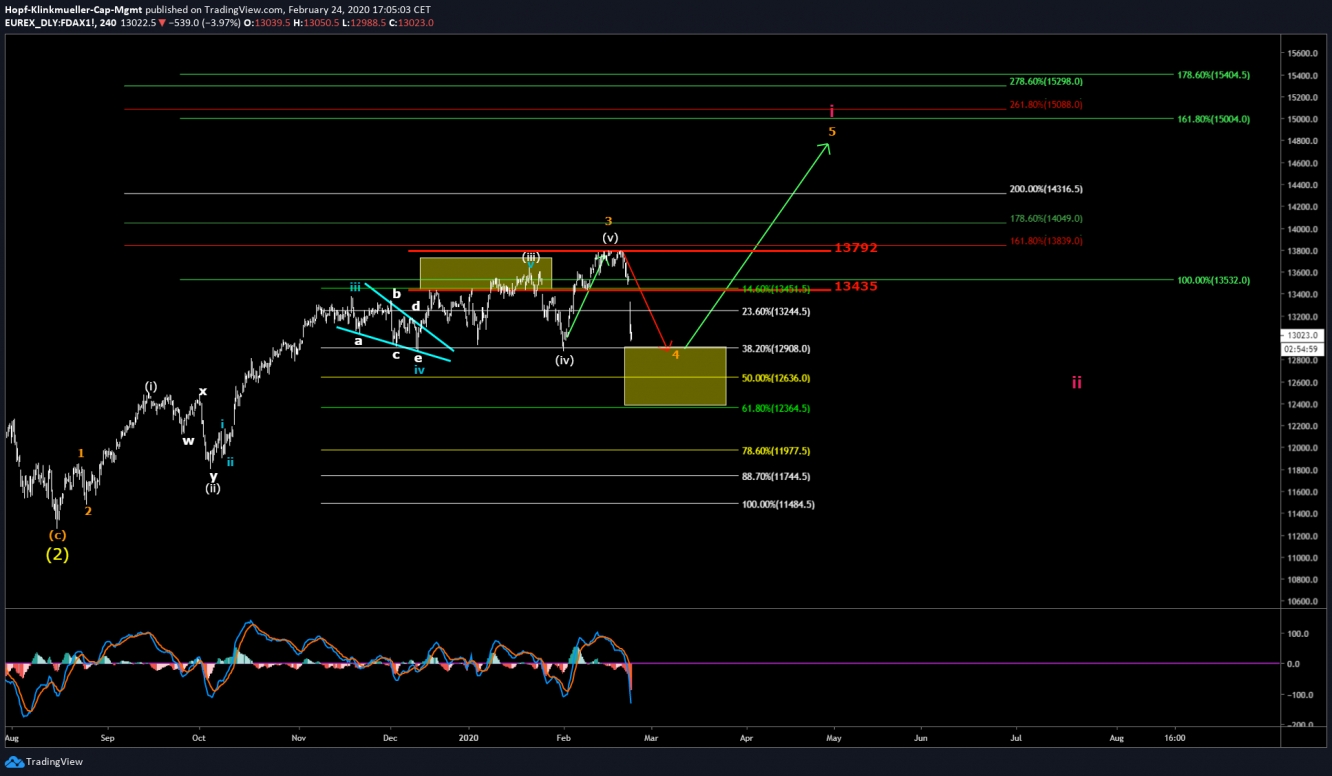The width and height of the screenshot is (1332, 776).
Task: Click the 100.00%(11484.5) retracement label
Action: pos(778,505)
